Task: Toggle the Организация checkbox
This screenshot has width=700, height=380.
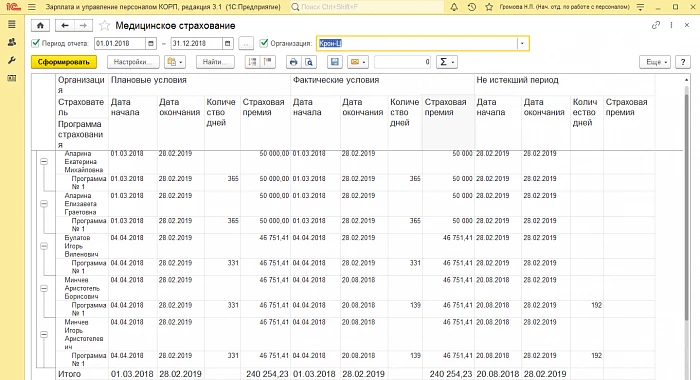Action: [264, 43]
